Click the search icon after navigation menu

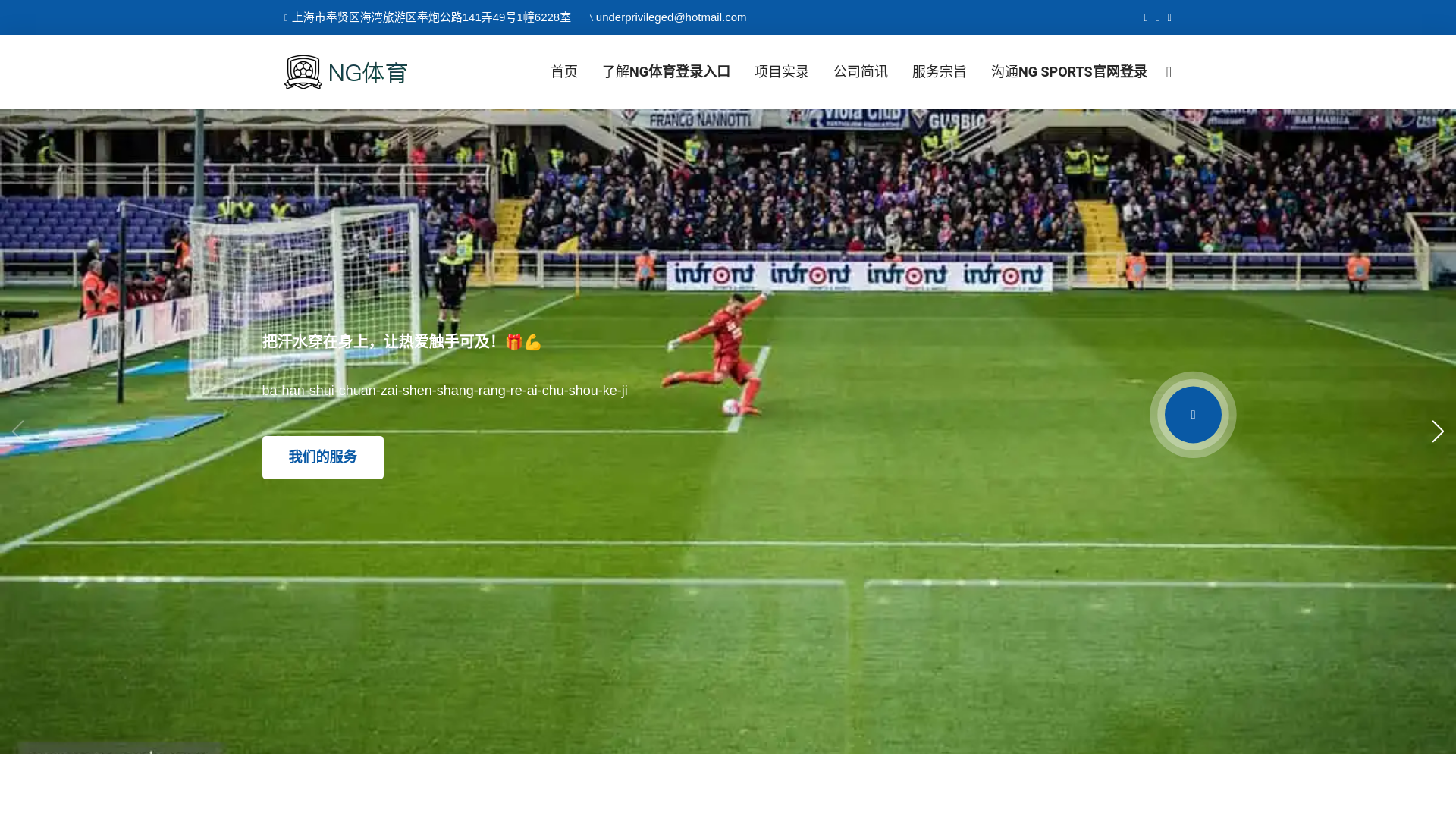[1169, 72]
